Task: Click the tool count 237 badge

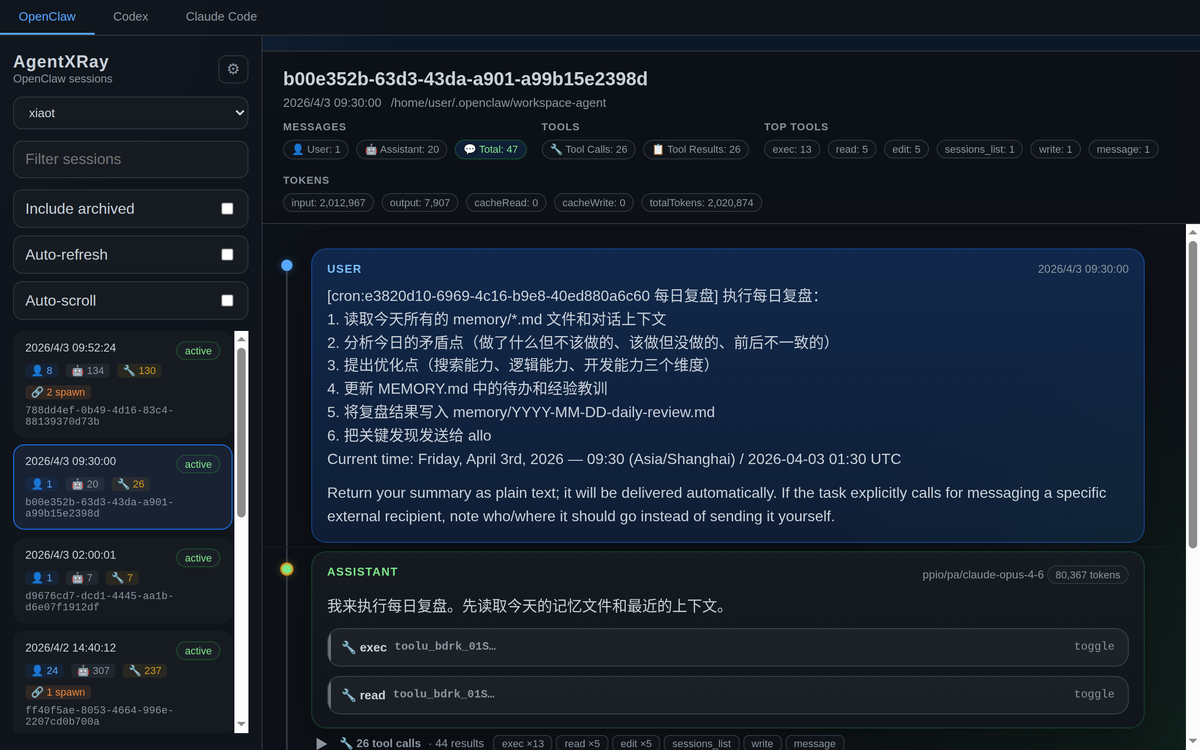Action: (146, 671)
